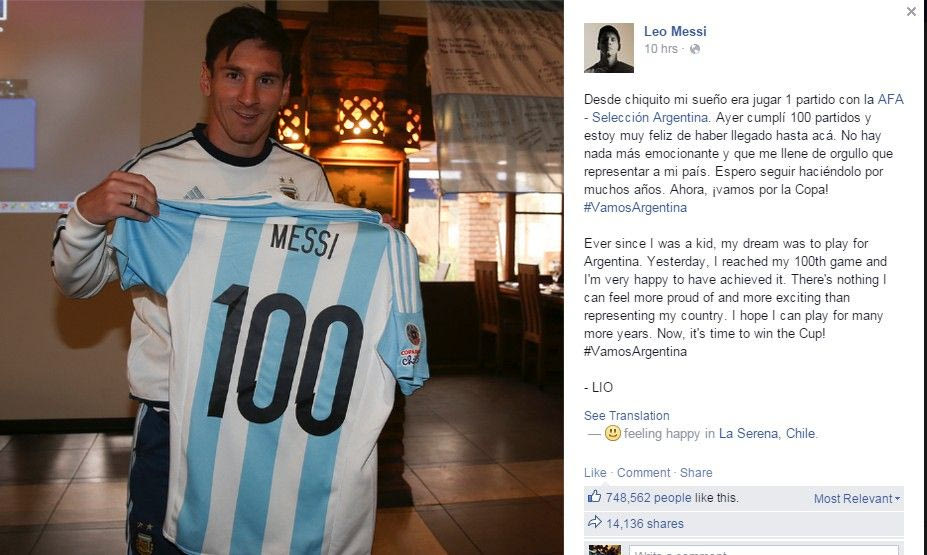Click the thumbs-up likes icon
Viewport: 927px width, 555px height.
point(594,497)
